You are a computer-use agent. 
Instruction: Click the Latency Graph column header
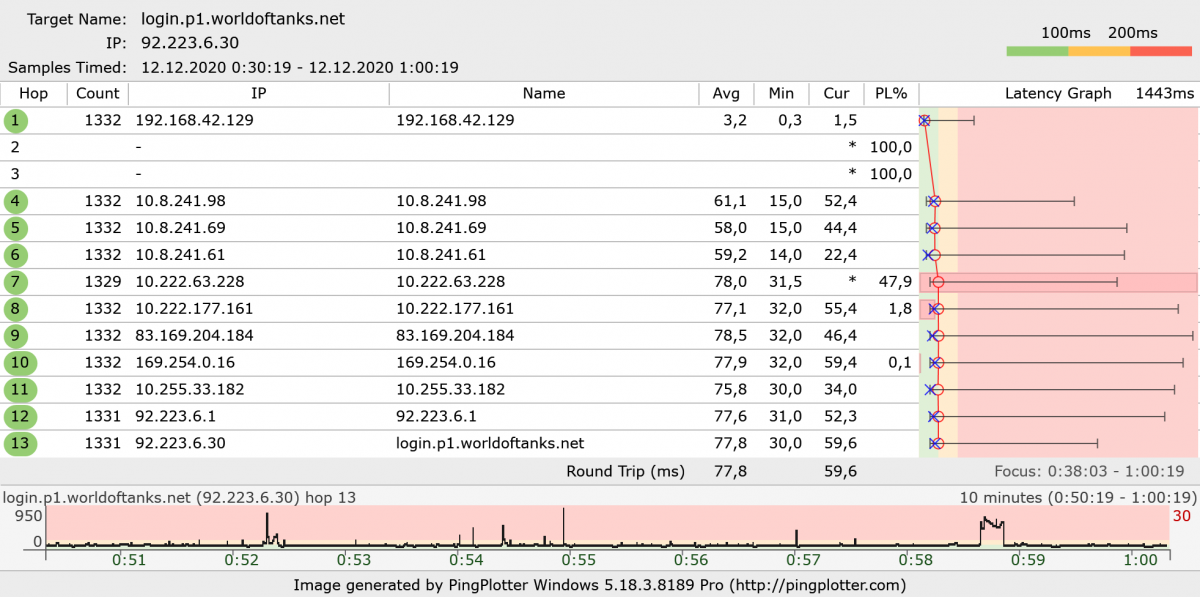tap(1058, 94)
